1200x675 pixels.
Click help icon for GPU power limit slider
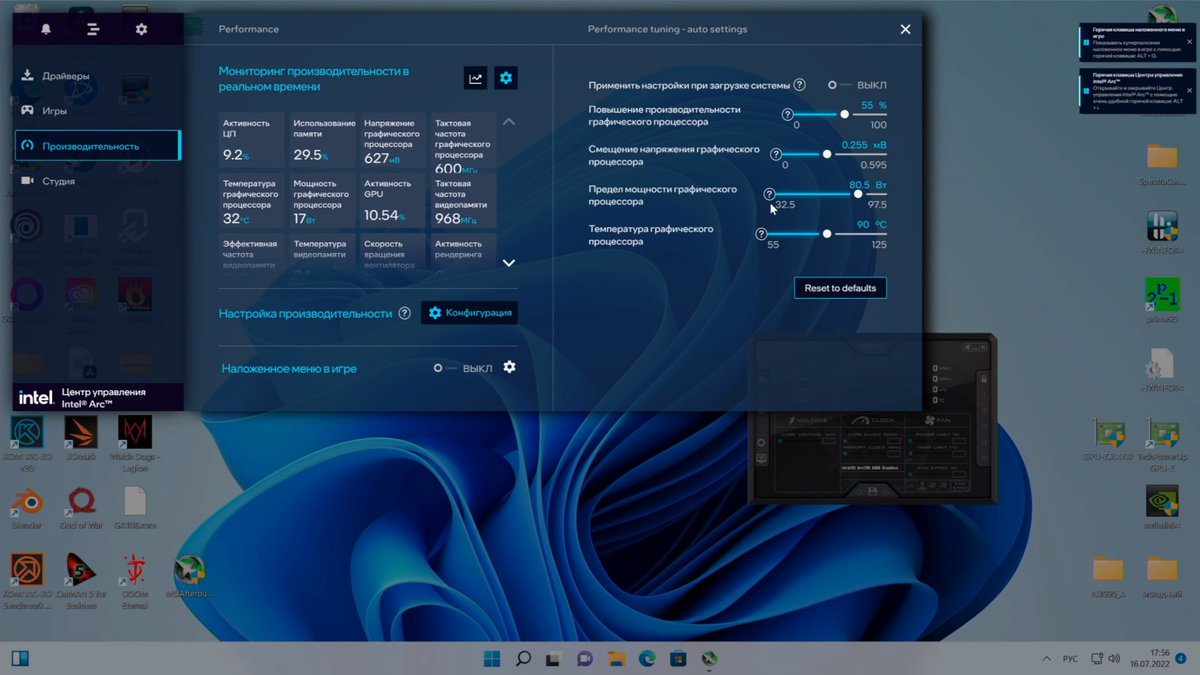click(x=769, y=194)
